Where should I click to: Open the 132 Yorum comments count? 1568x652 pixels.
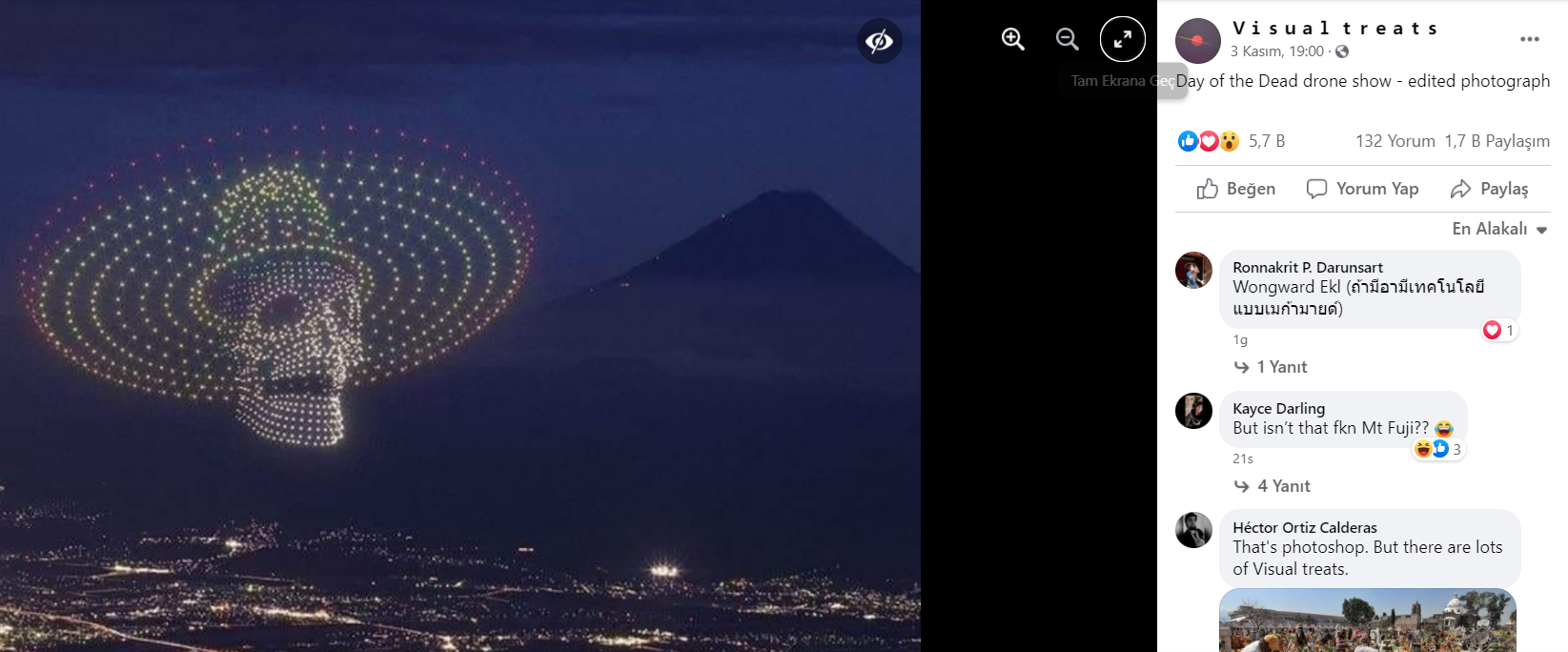(1395, 141)
